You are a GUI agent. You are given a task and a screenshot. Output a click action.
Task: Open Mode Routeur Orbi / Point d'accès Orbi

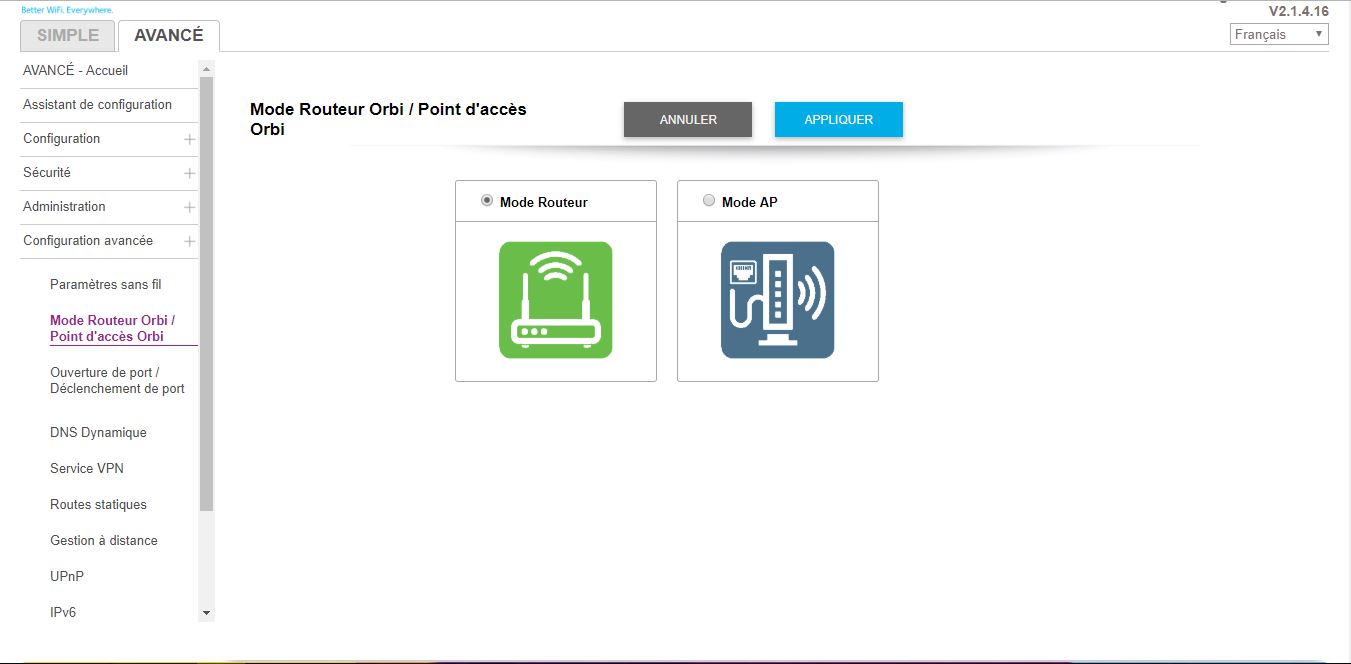pyautogui.click(x=113, y=328)
